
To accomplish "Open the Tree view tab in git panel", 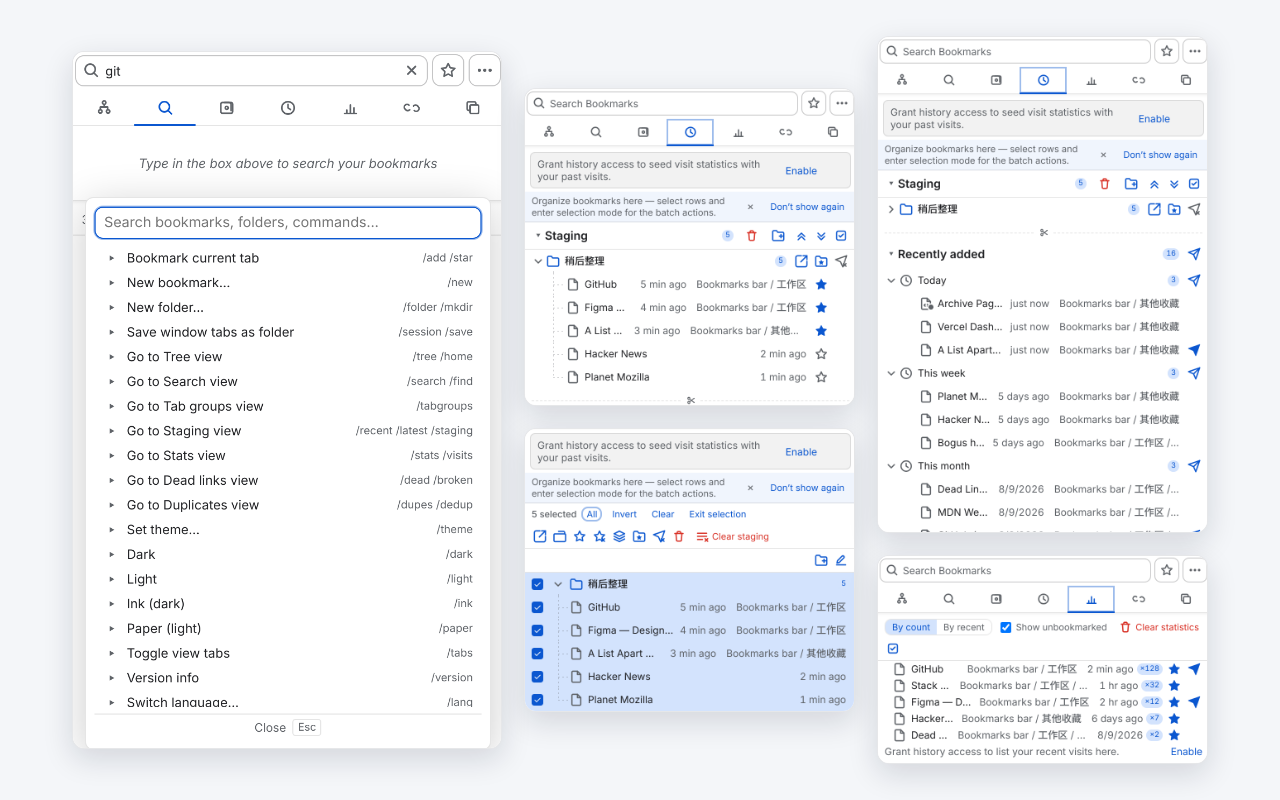I will click(104, 108).
